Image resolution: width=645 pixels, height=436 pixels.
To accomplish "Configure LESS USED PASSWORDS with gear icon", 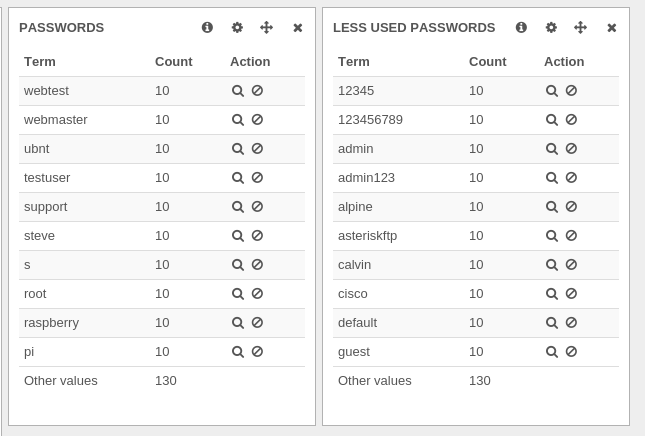I will point(551,28).
